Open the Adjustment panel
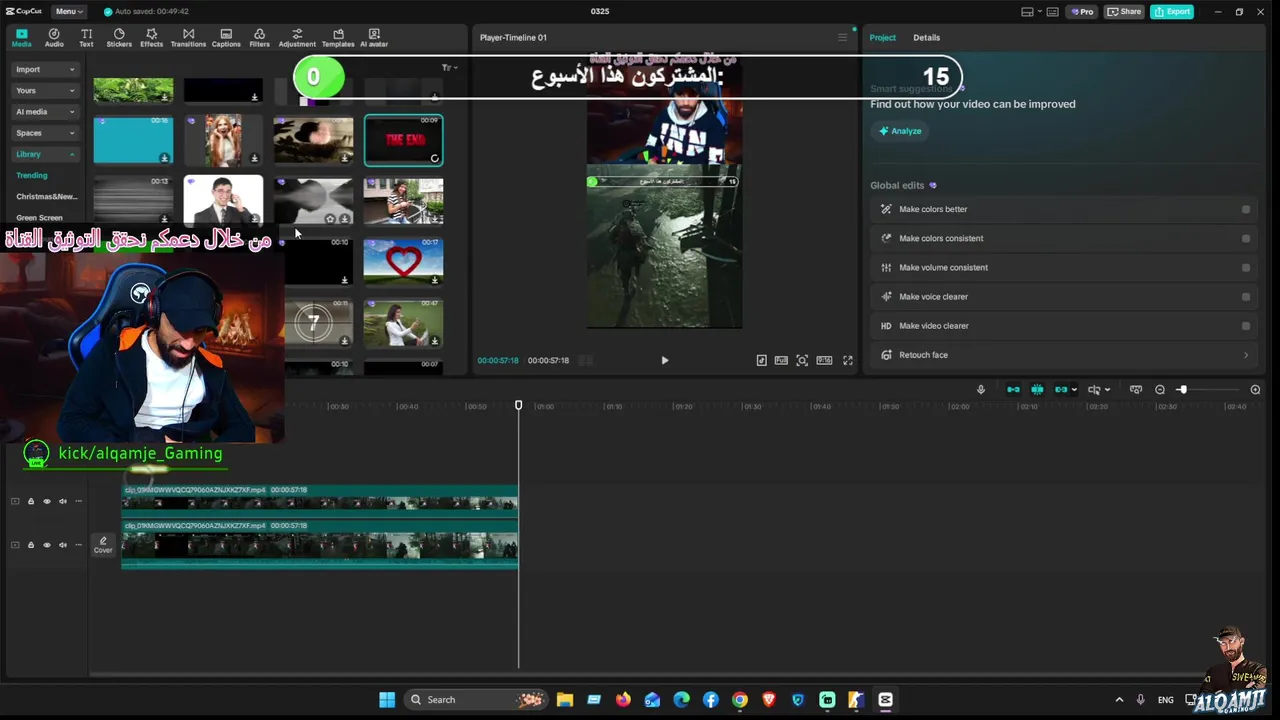Screen dimensions: 1280x720 coord(297,37)
